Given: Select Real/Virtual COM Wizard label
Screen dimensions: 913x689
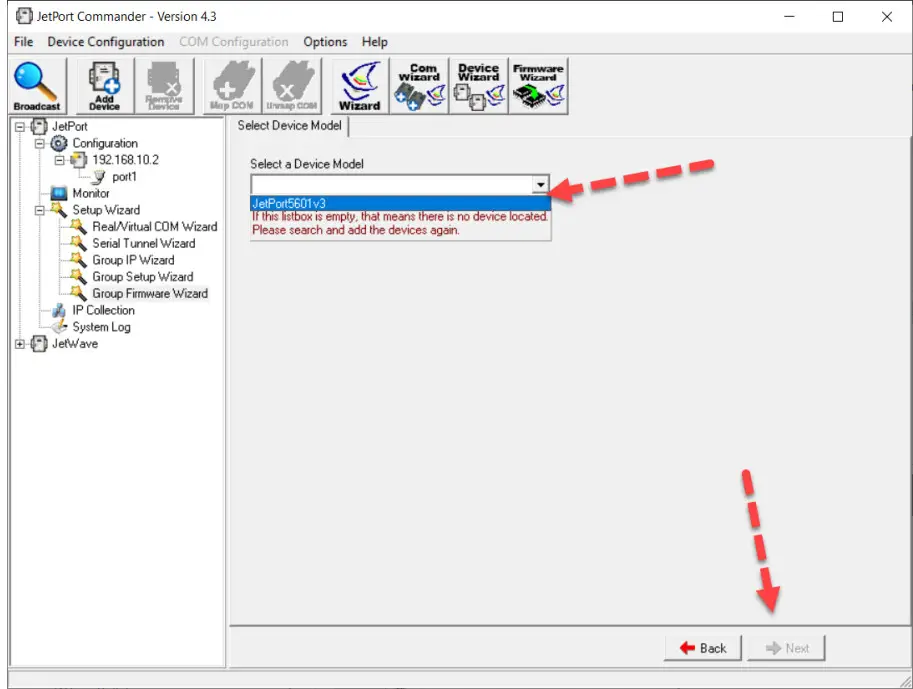Looking at the screenshot, I should point(155,227).
